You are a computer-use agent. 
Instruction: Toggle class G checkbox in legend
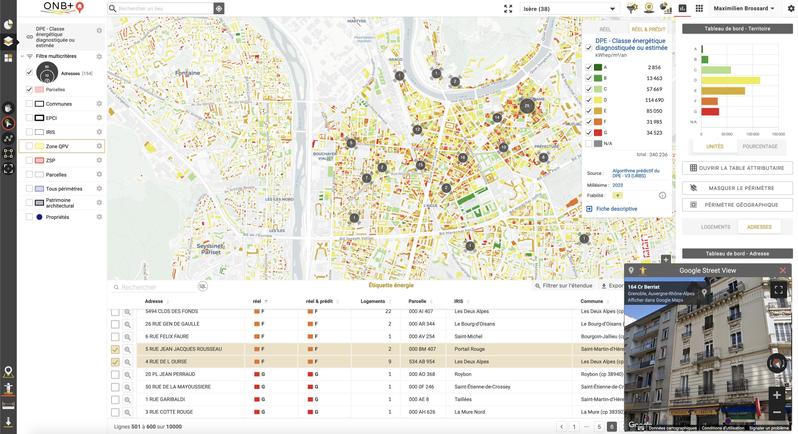click(588, 132)
